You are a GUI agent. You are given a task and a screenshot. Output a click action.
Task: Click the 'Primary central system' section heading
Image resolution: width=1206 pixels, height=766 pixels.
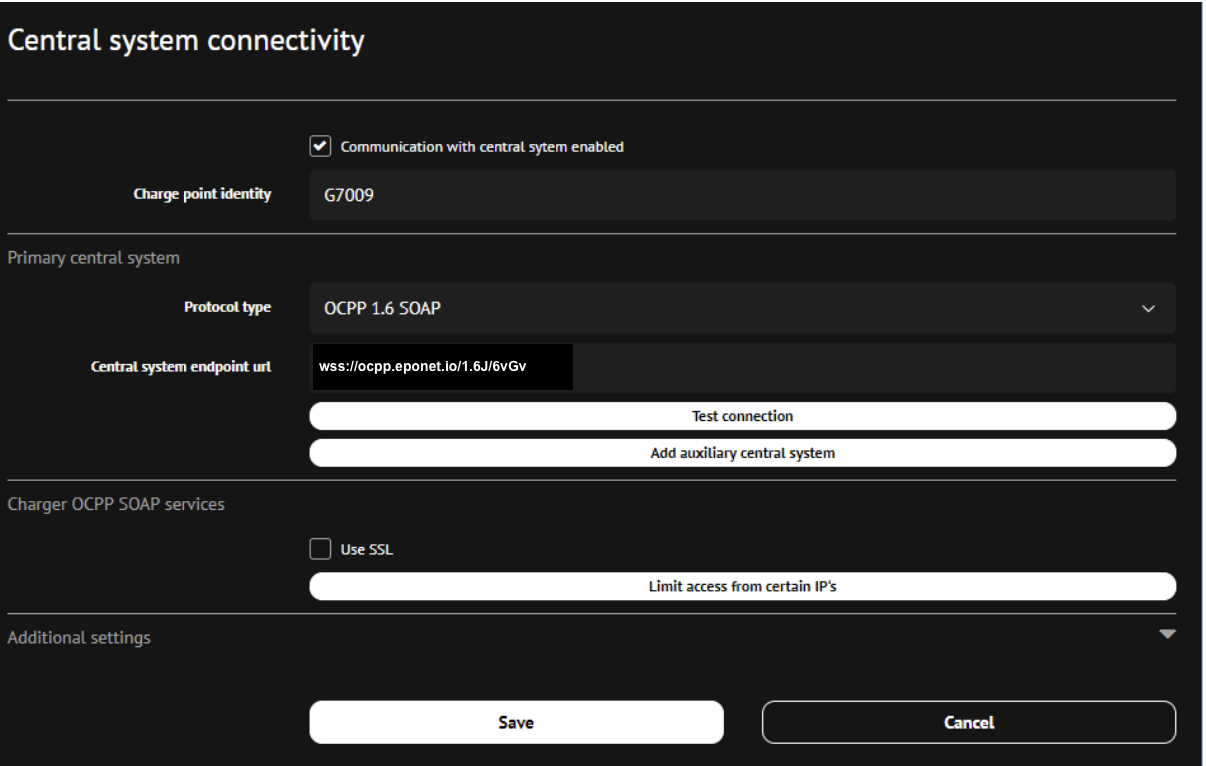click(94, 258)
